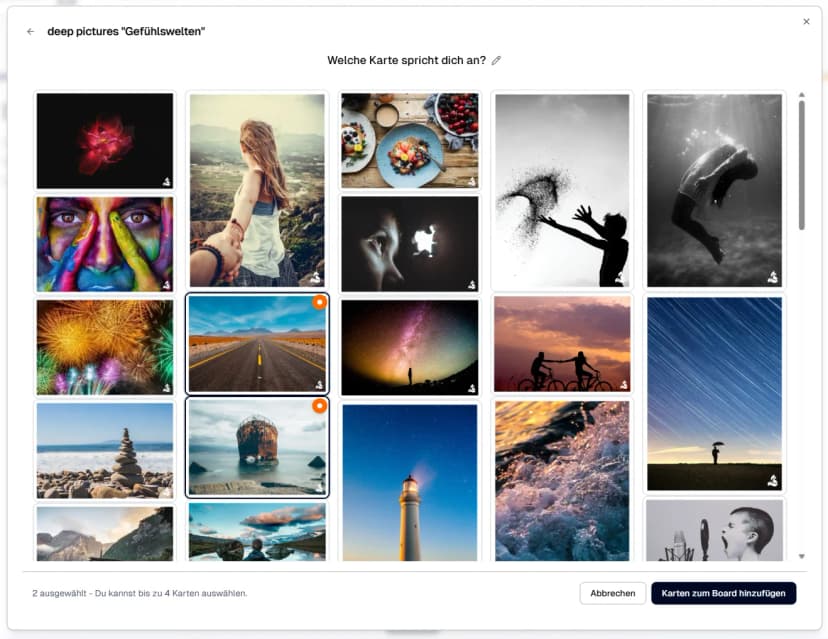This screenshot has height=639, width=828.
Task: Select the lighthouse card
Action: [x=410, y=482]
